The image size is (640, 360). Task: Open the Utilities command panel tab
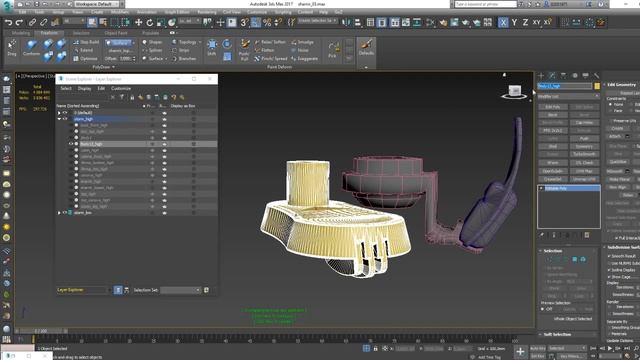(x=596, y=76)
